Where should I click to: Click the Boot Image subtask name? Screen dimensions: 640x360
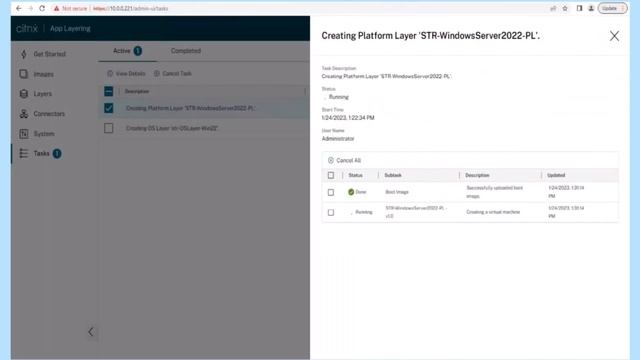click(397, 192)
